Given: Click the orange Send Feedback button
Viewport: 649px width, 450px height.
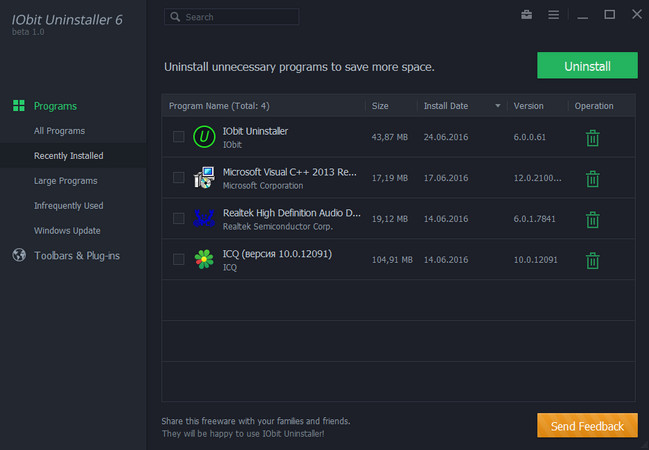Looking at the screenshot, I should pyautogui.click(x=587, y=426).
